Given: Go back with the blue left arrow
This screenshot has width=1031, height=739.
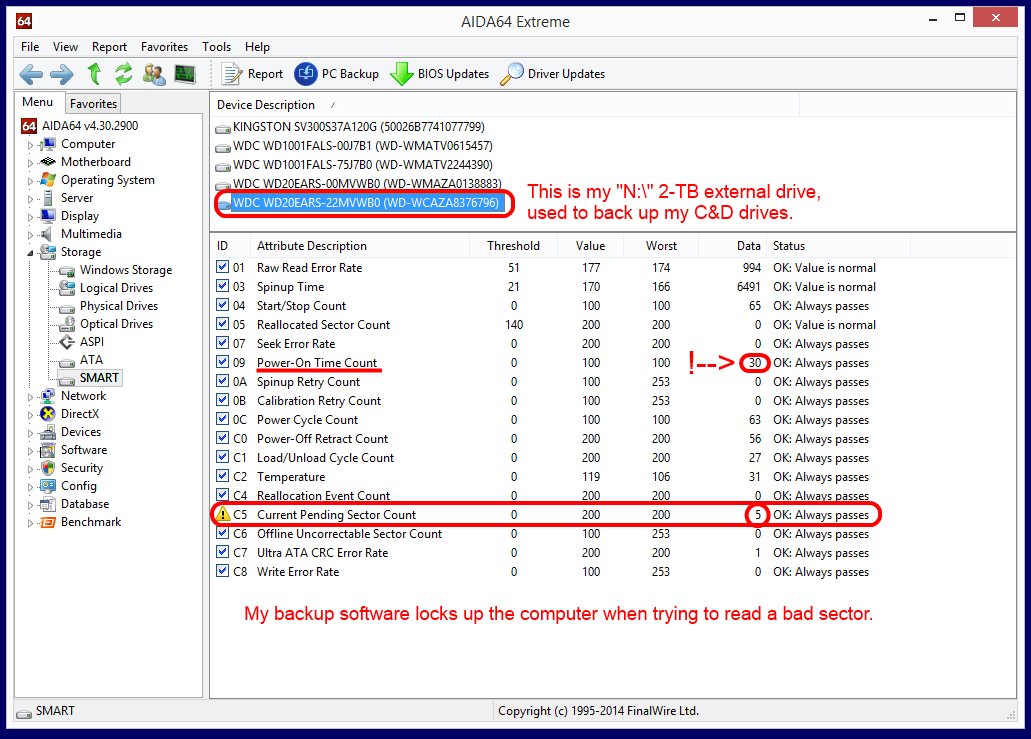Looking at the screenshot, I should tap(31, 74).
